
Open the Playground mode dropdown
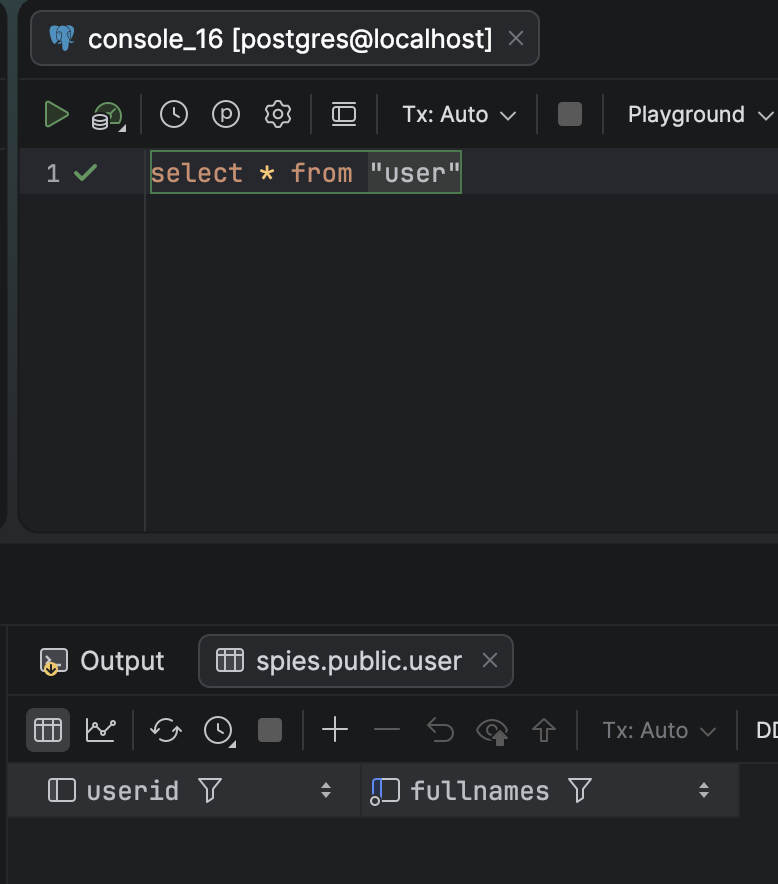click(x=700, y=114)
